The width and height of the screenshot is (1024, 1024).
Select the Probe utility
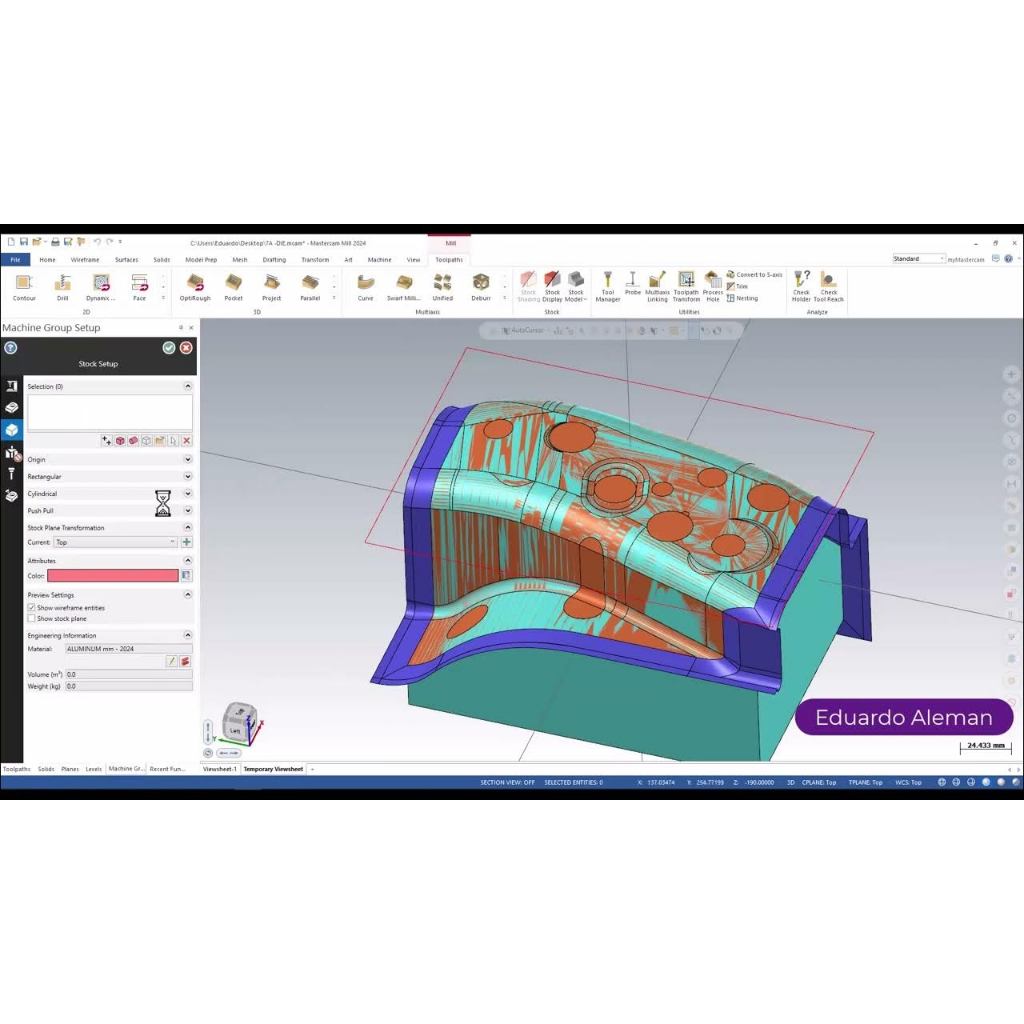(x=632, y=285)
